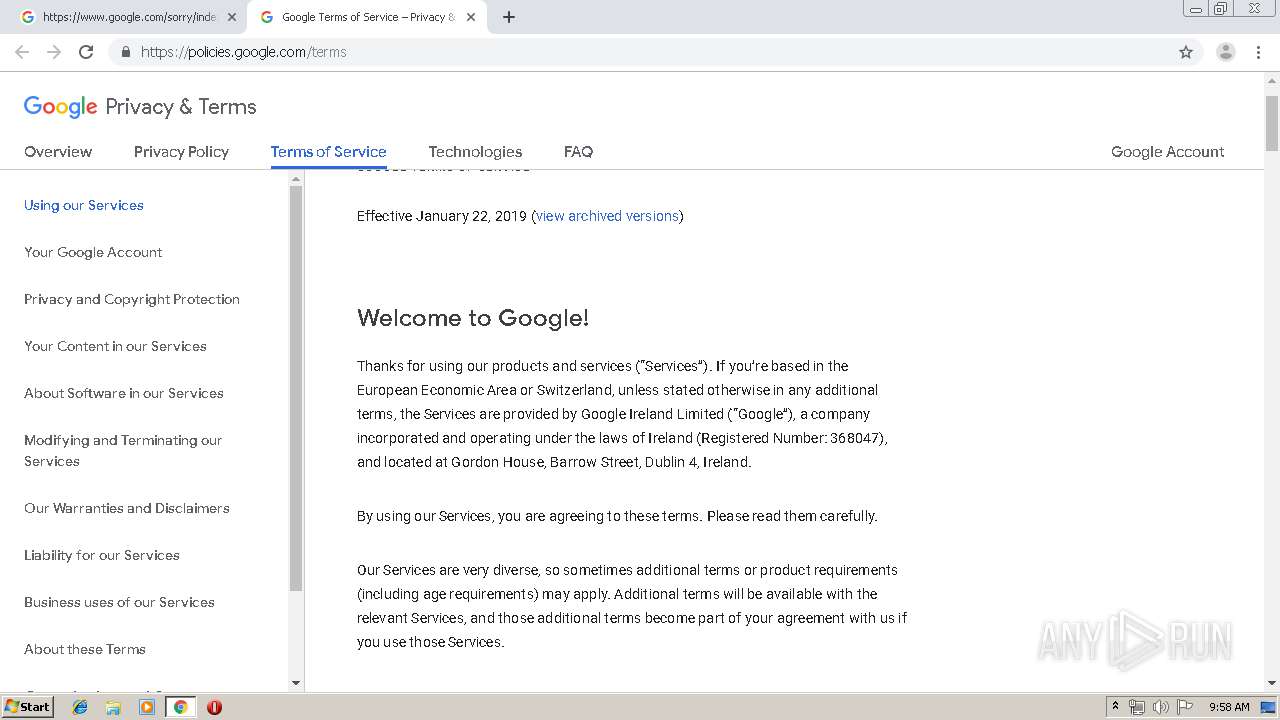The height and width of the screenshot is (720, 1280).
Task: Open Our Warranties and Disclaimers section
Action: coord(127,508)
